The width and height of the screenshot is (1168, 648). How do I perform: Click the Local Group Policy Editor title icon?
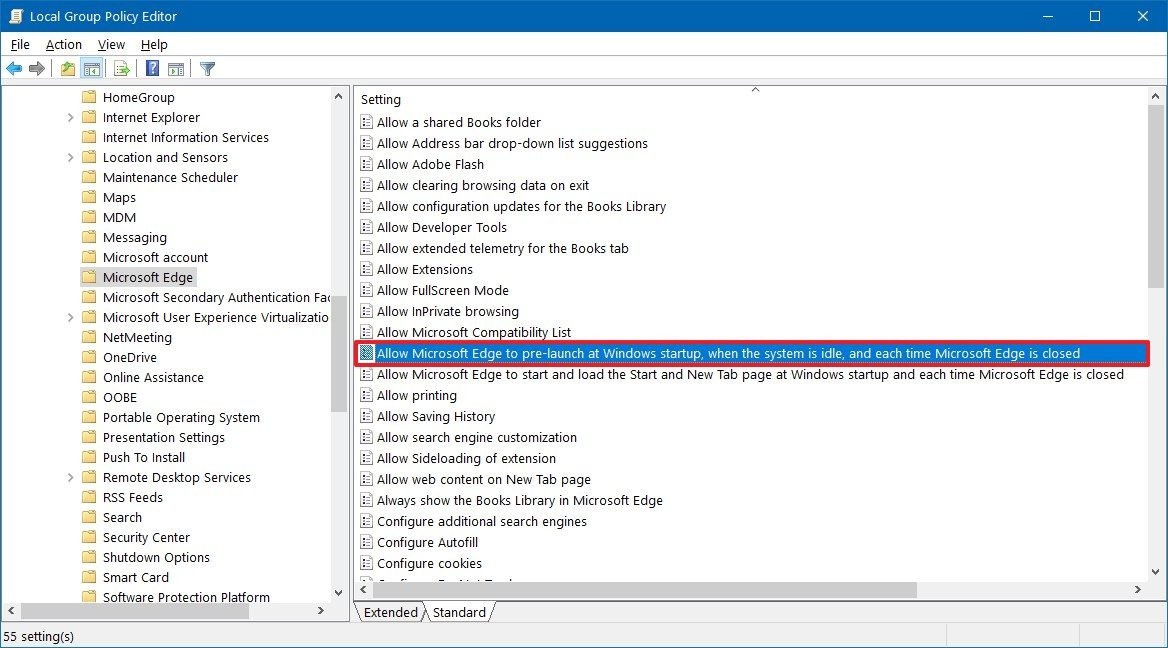tap(16, 16)
